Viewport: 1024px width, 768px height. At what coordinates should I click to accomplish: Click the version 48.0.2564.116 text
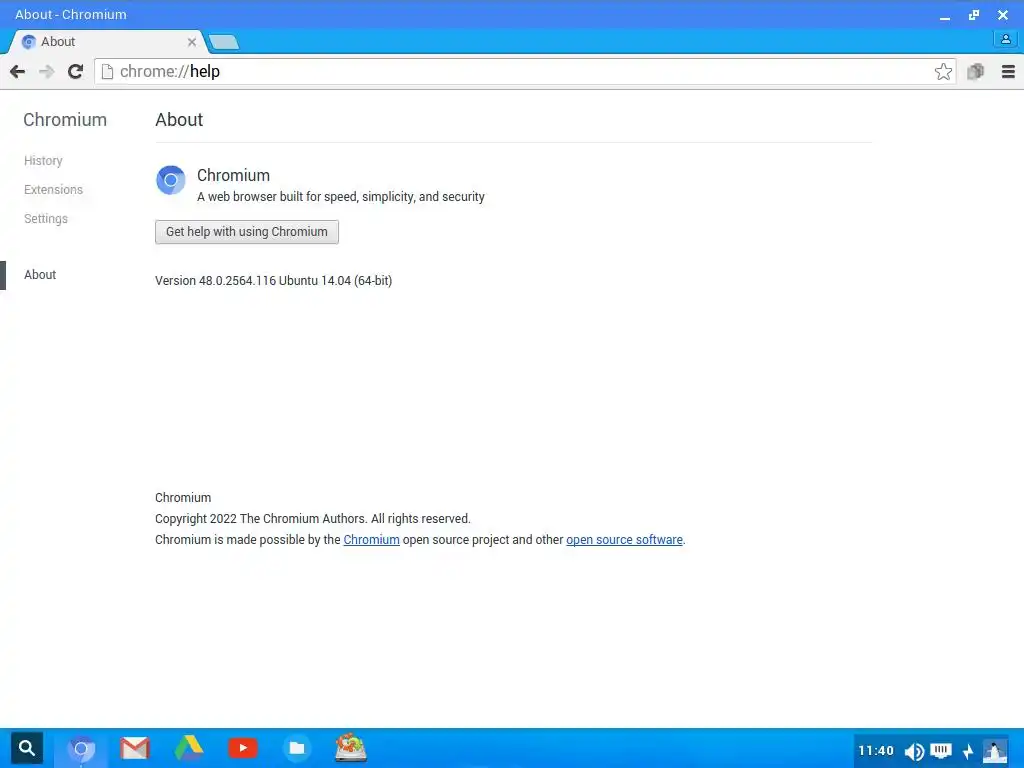click(x=274, y=281)
